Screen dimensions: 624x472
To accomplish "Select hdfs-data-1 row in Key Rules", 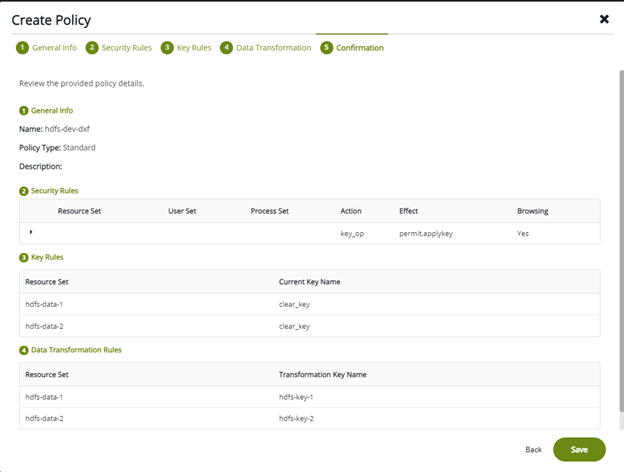I will coord(45,303).
